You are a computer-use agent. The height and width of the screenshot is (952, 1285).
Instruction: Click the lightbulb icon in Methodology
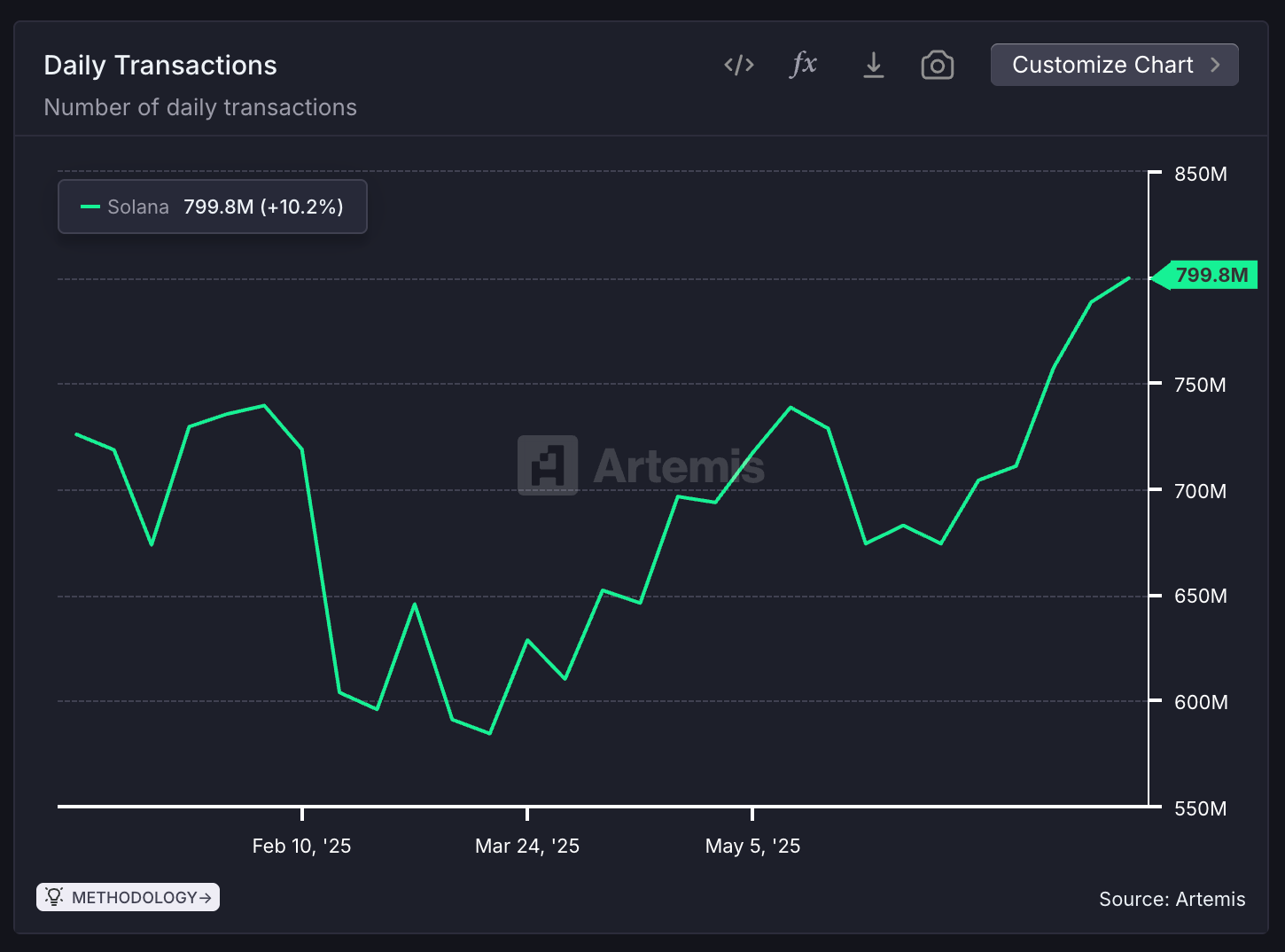(54, 897)
